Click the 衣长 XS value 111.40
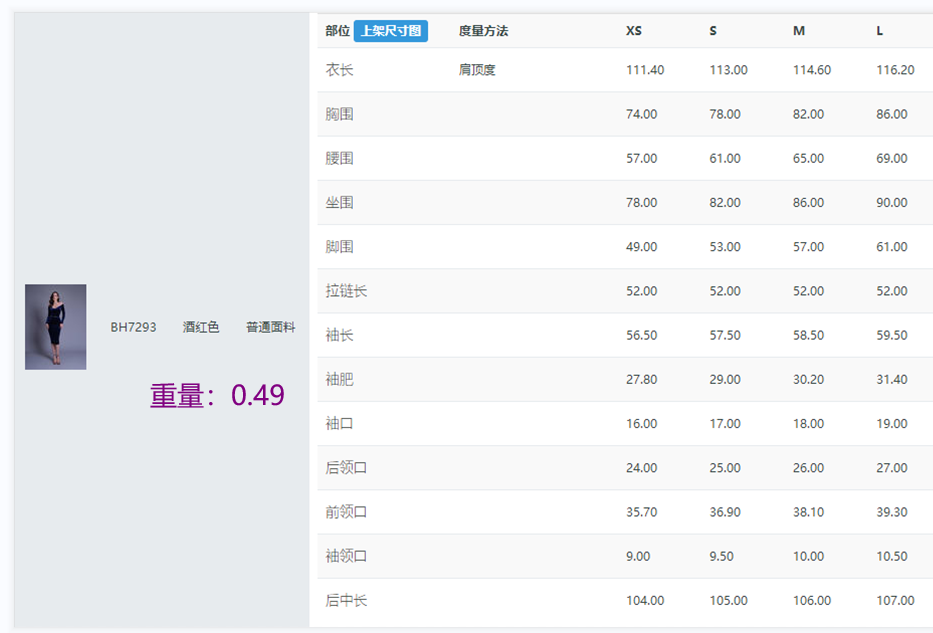Viewport: 933px width, 633px height. point(645,70)
